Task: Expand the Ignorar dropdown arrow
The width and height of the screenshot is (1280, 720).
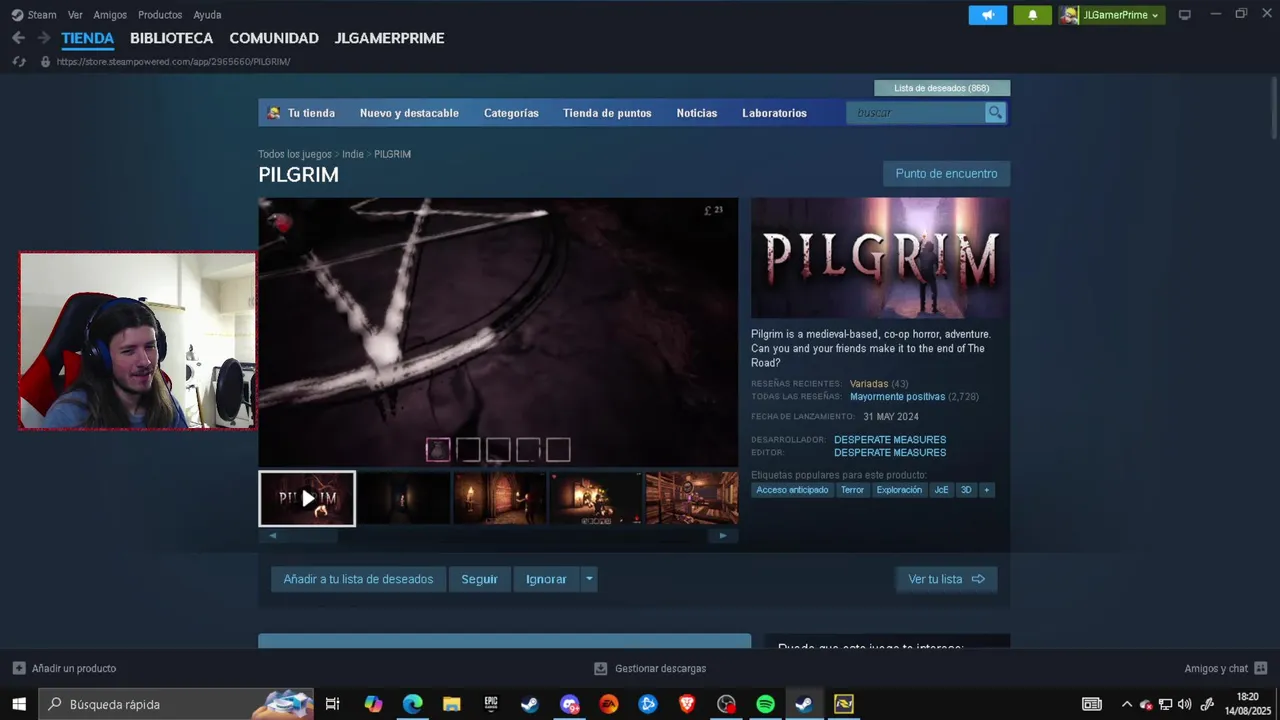Action: click(589, 579)
